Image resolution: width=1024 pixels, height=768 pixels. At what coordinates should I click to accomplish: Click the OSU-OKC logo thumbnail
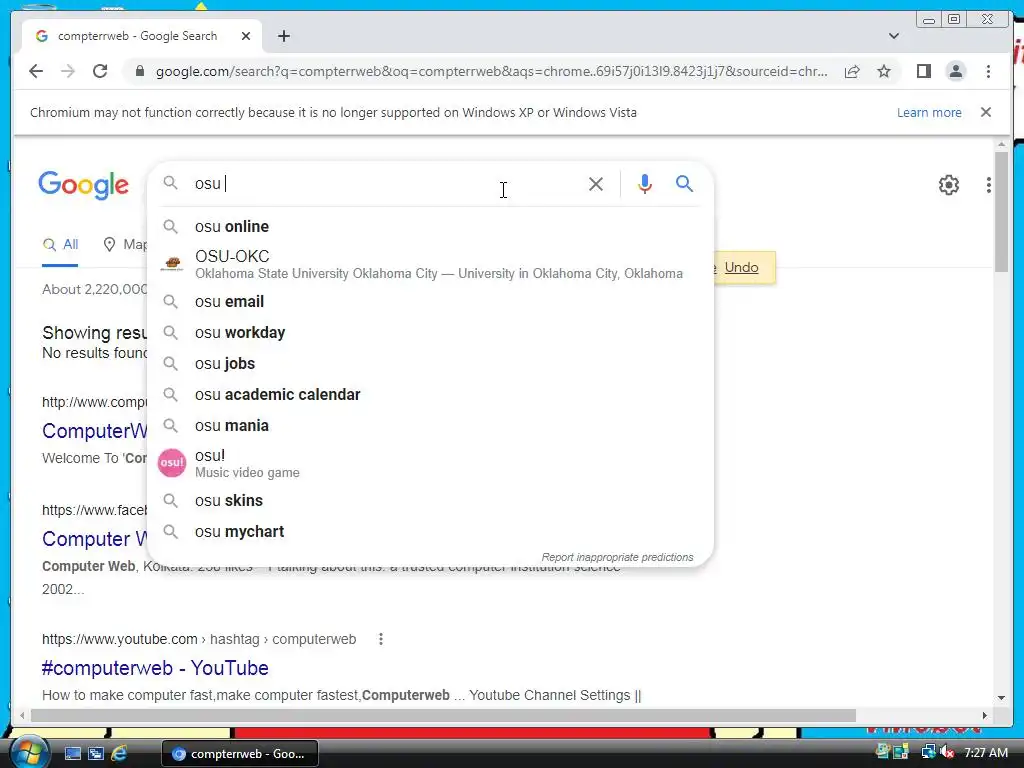tap(172, 264)
